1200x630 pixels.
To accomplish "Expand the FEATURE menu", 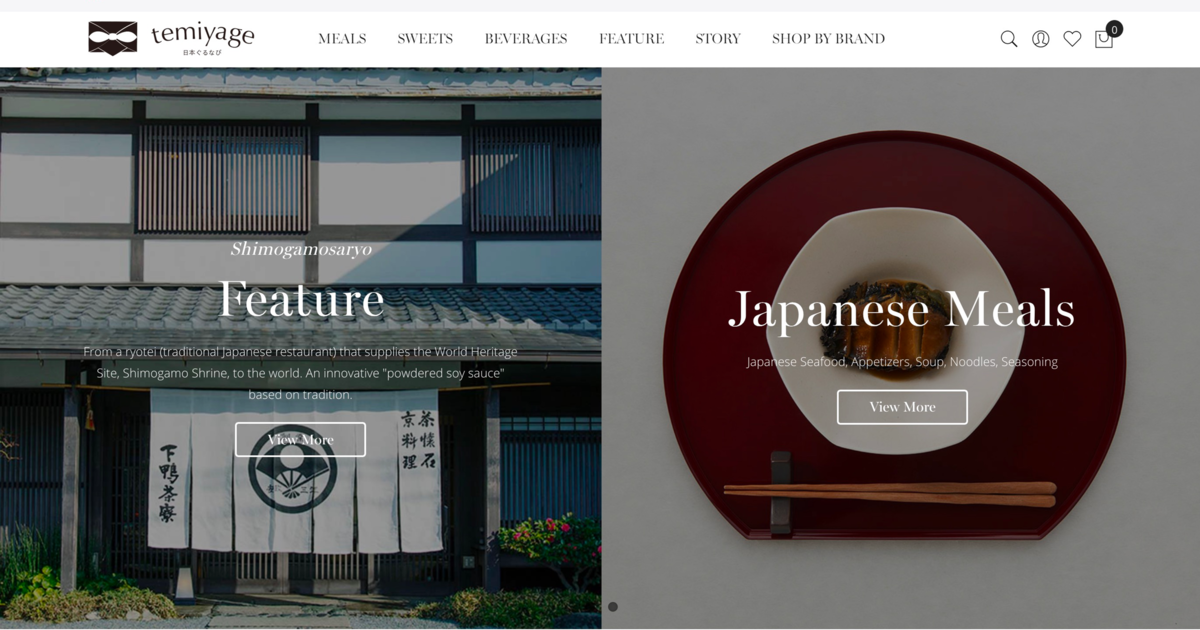I will point(632,39).
